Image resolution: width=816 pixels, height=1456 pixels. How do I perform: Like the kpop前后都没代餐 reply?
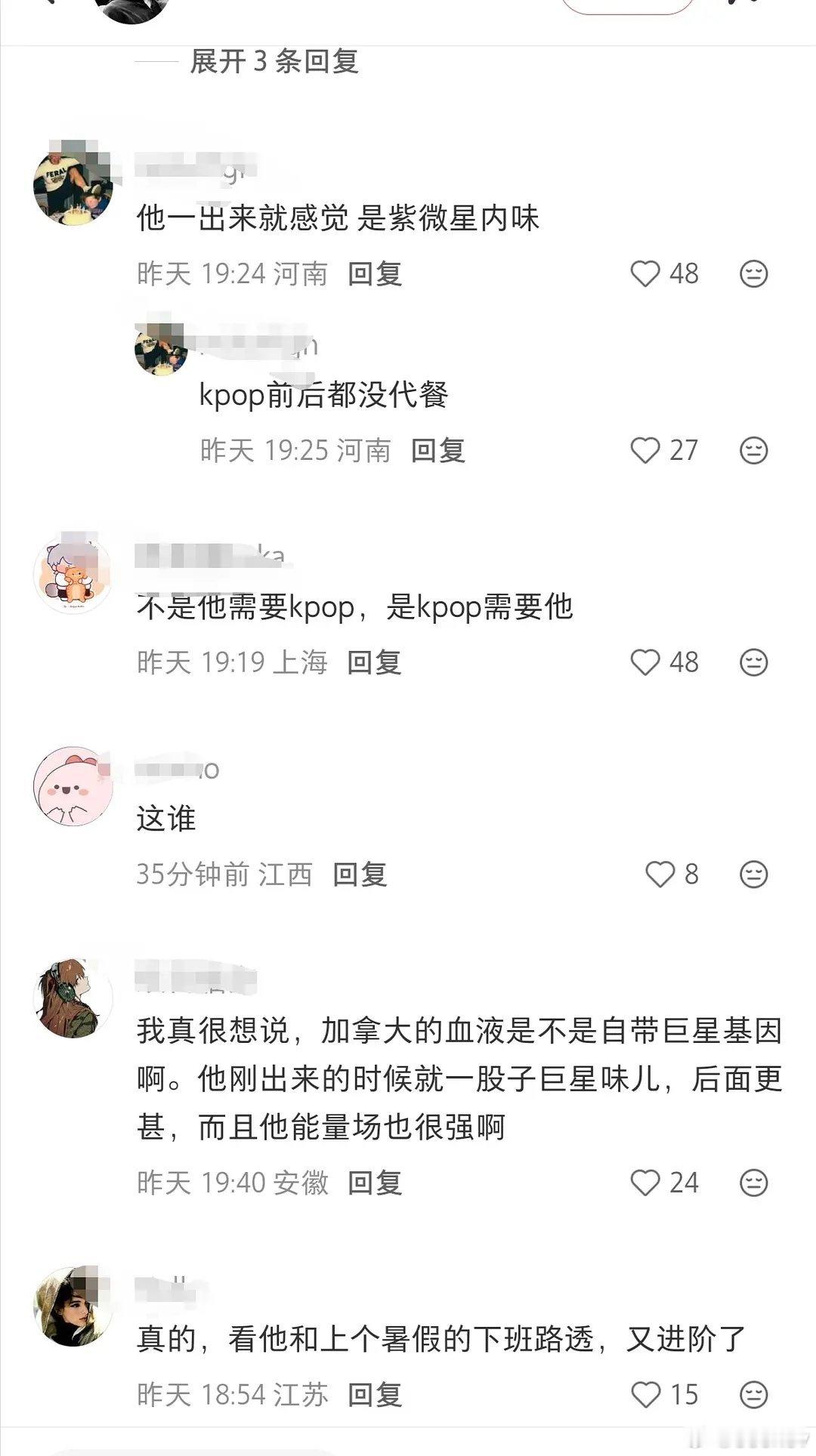pyautogui.click(x=645, y=450)
